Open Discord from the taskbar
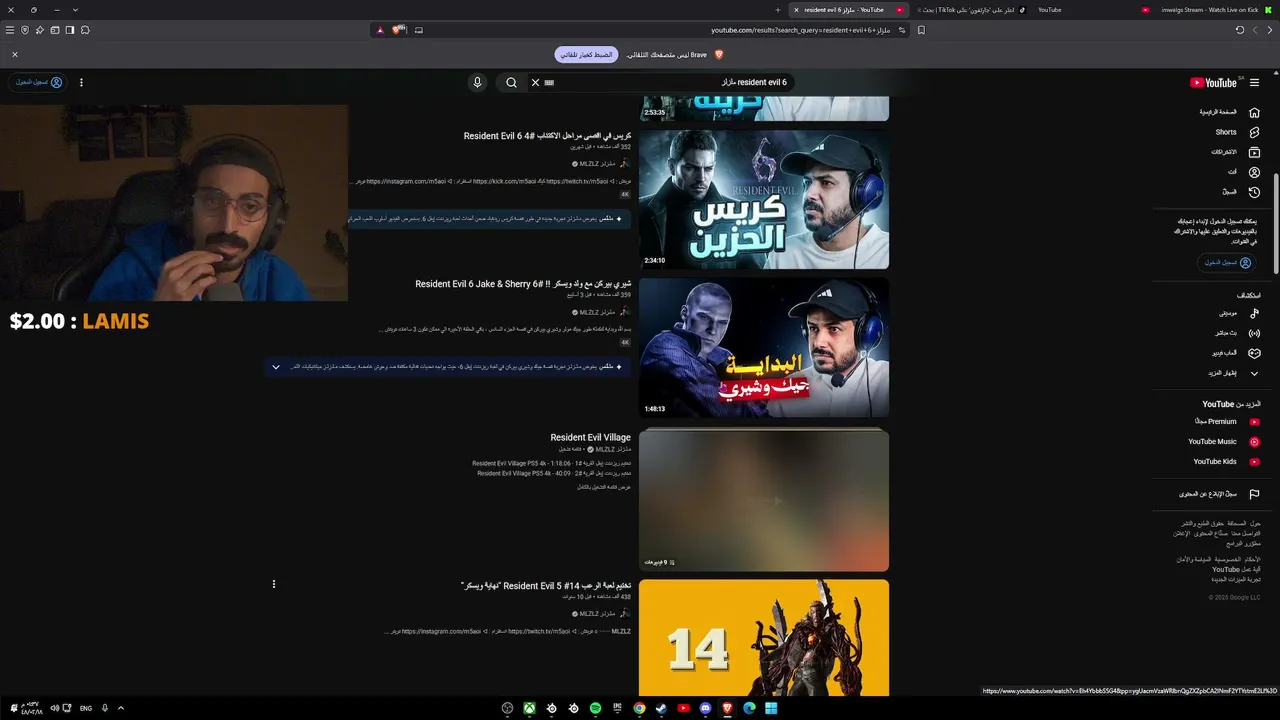The width and height of the screenshot is (1280, 720). pyautogui.click(x=705, y=708)
